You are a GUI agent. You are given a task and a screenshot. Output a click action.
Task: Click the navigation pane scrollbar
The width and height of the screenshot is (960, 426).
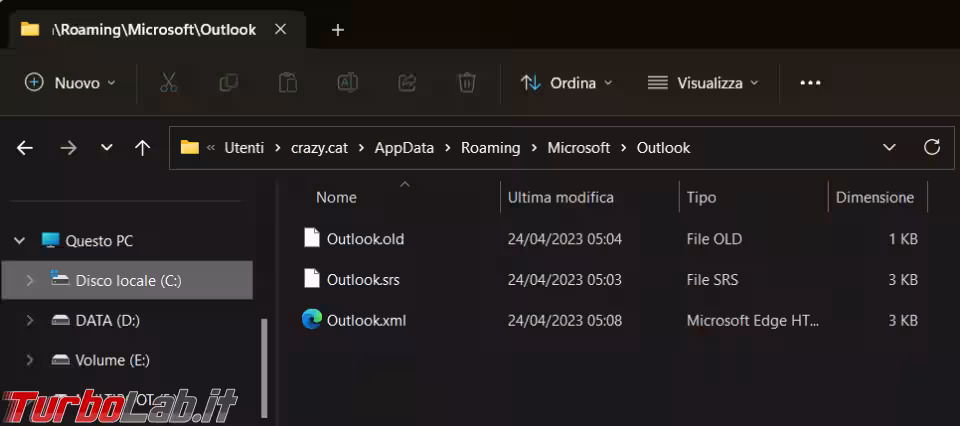pos(264,367)
